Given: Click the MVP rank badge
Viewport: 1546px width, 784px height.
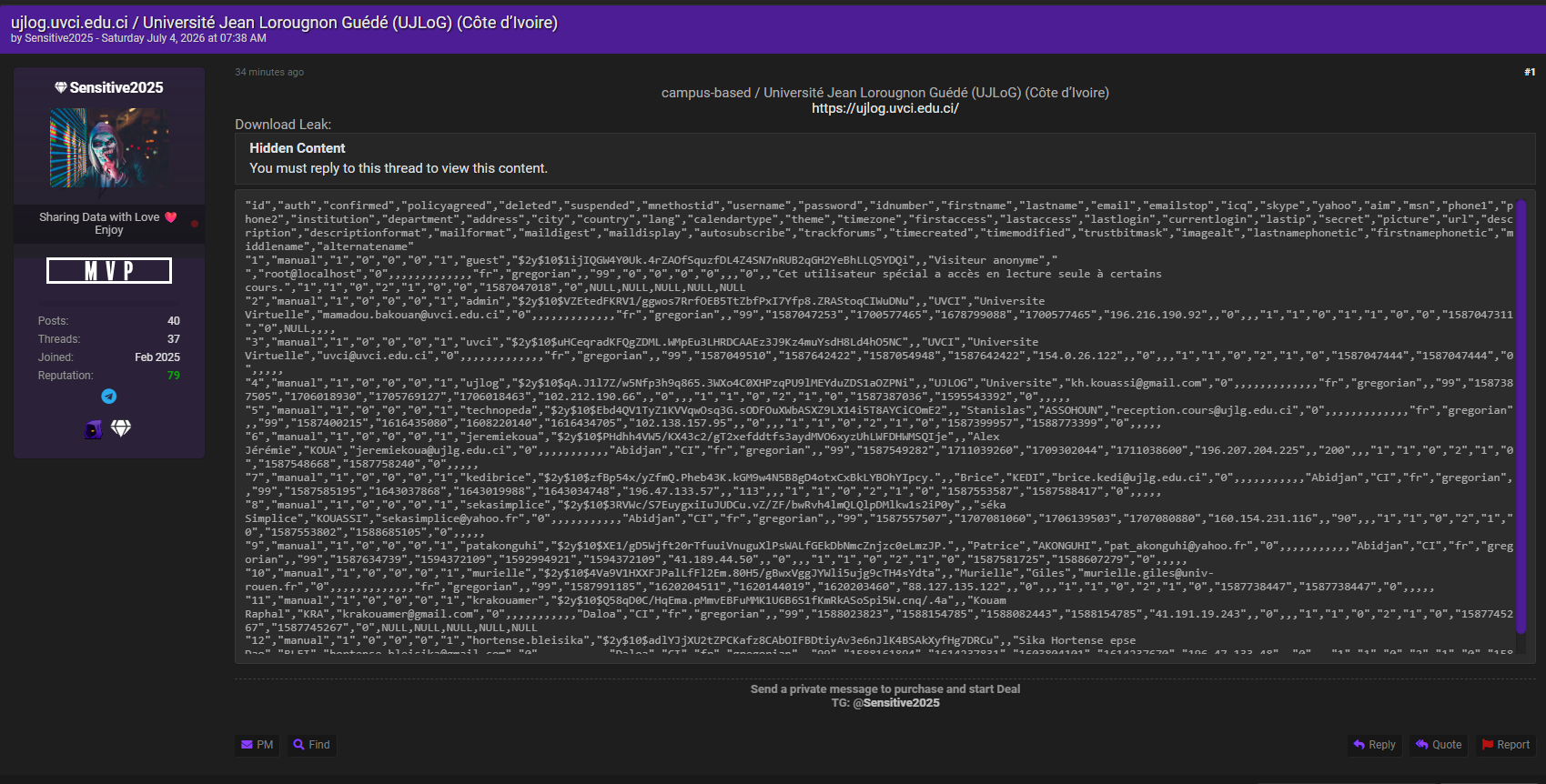Looking at the screenshot, I should (109, 270).
